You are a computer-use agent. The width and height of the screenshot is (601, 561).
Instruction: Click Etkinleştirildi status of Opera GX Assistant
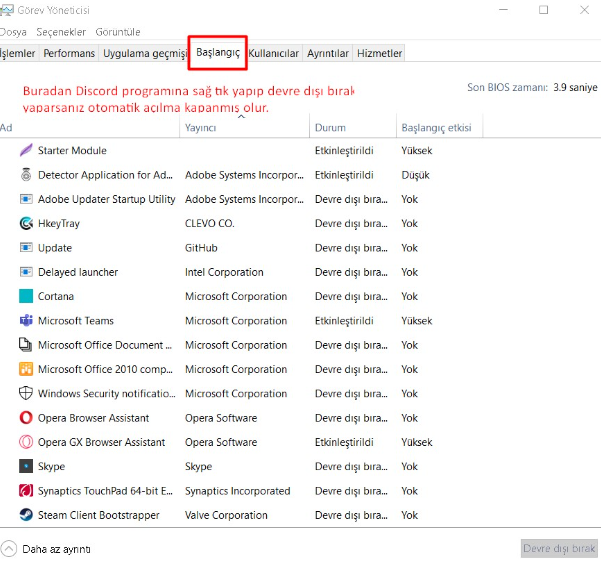point(344,442)
